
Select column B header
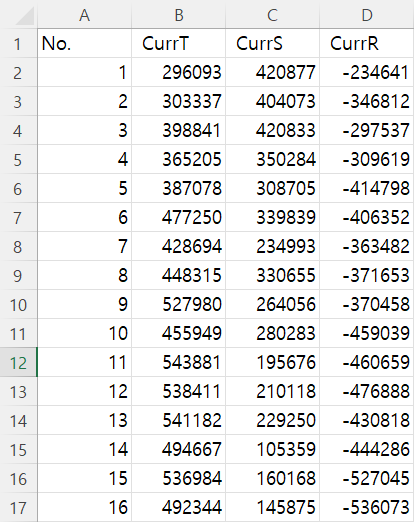[x=179, y=14]
